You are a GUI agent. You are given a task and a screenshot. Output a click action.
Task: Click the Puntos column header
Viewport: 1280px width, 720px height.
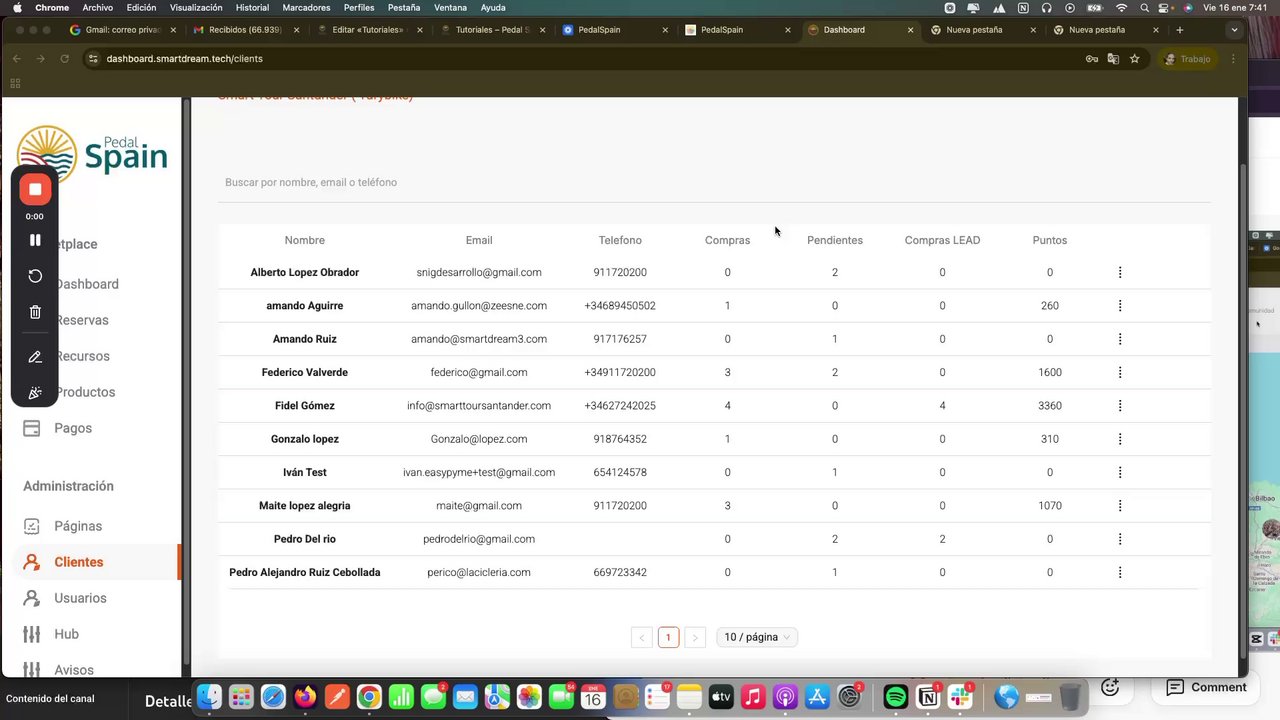(x=1050, y=240)
